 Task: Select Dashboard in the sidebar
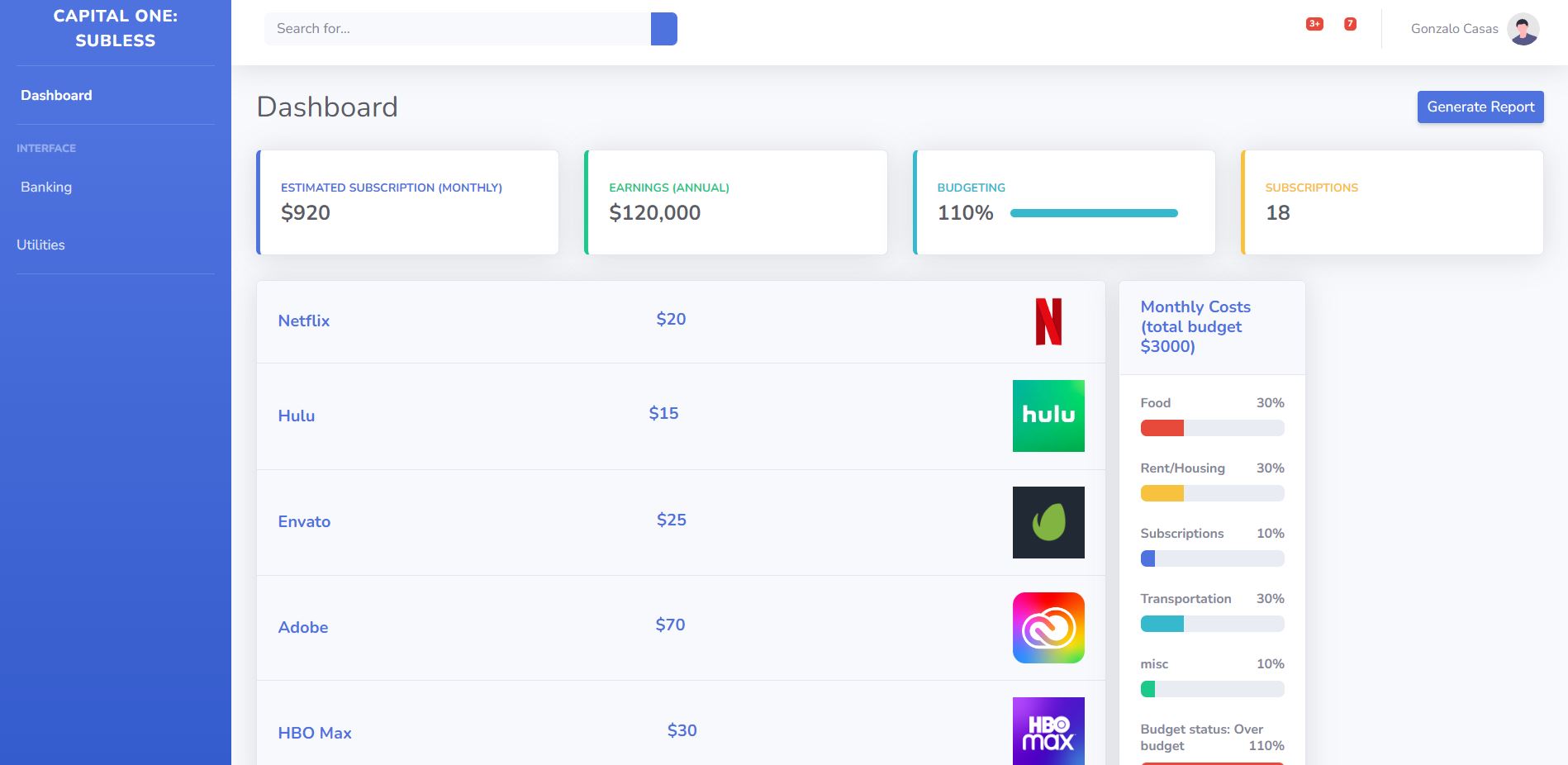(56, 95)
